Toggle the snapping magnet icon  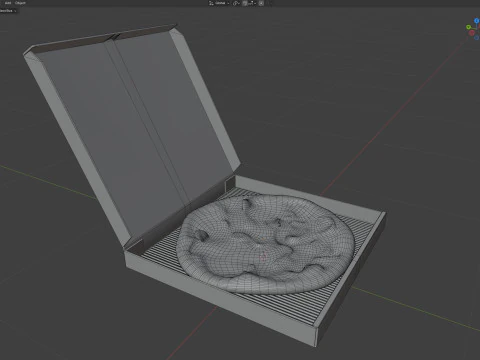click(x=245, y=3)
